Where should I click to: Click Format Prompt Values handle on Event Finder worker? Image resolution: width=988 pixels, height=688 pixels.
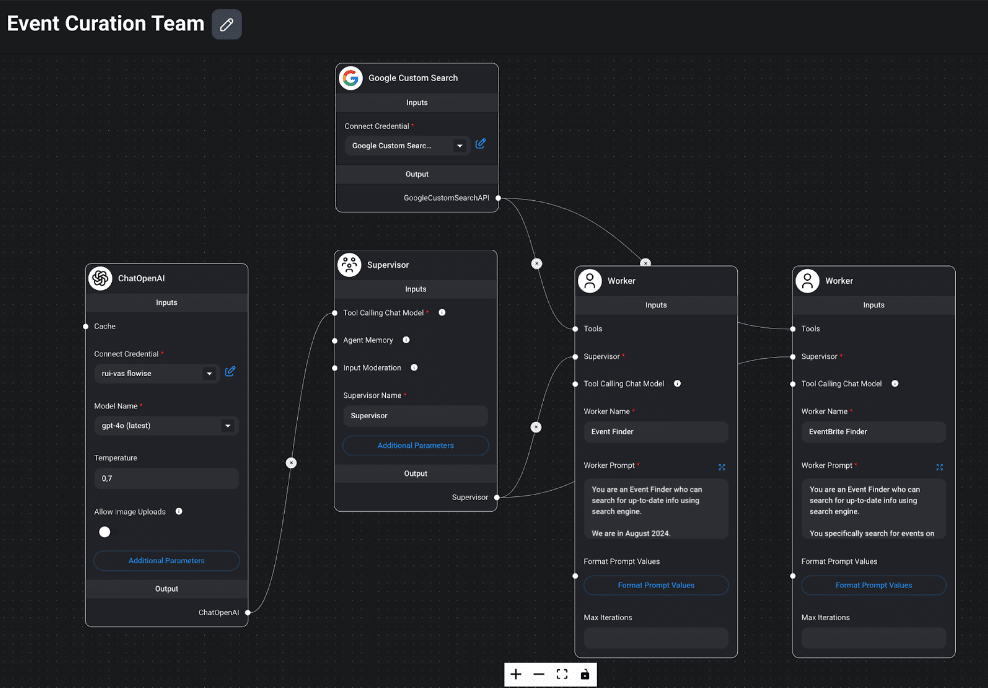(575, 576)
